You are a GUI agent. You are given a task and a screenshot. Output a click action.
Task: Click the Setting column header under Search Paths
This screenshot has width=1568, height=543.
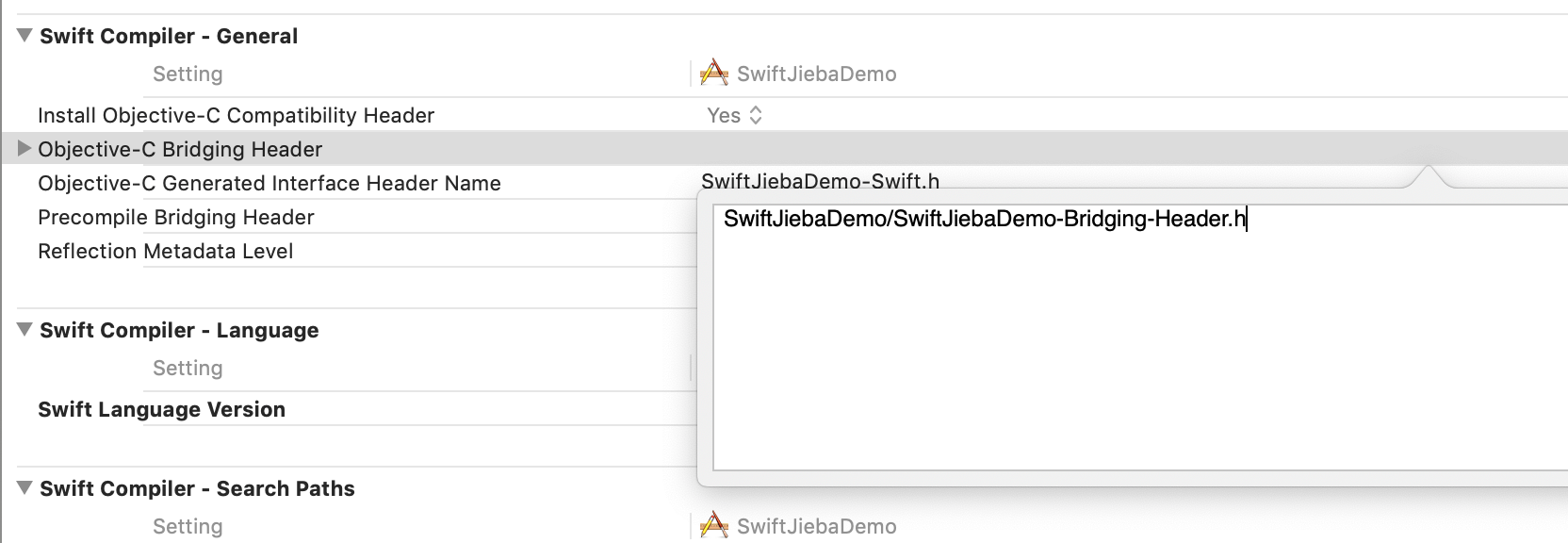tap(188, 526)
